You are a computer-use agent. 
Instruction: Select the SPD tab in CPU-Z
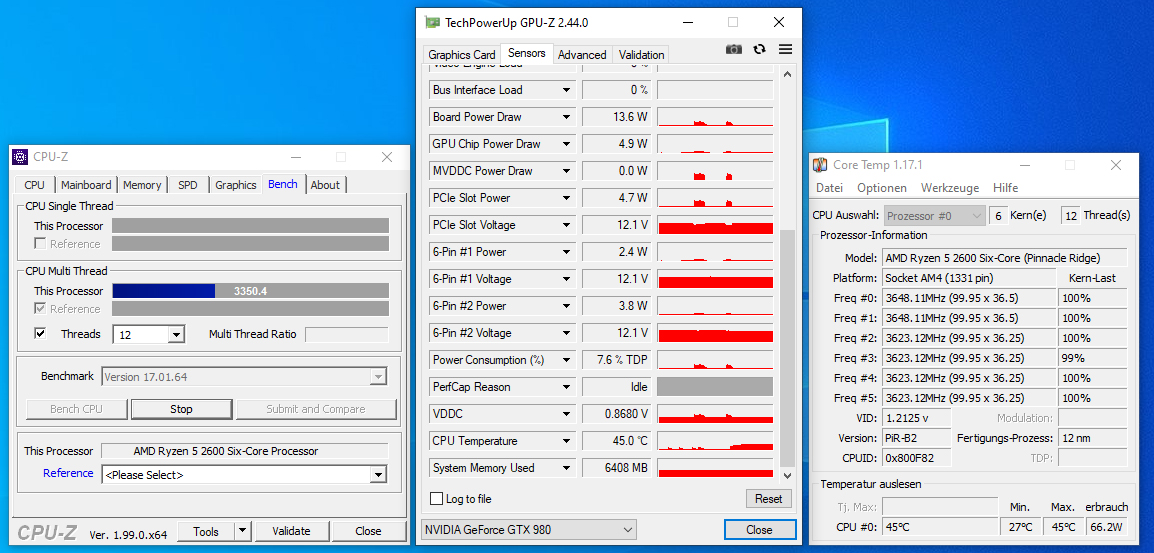(x=188, y=185)
